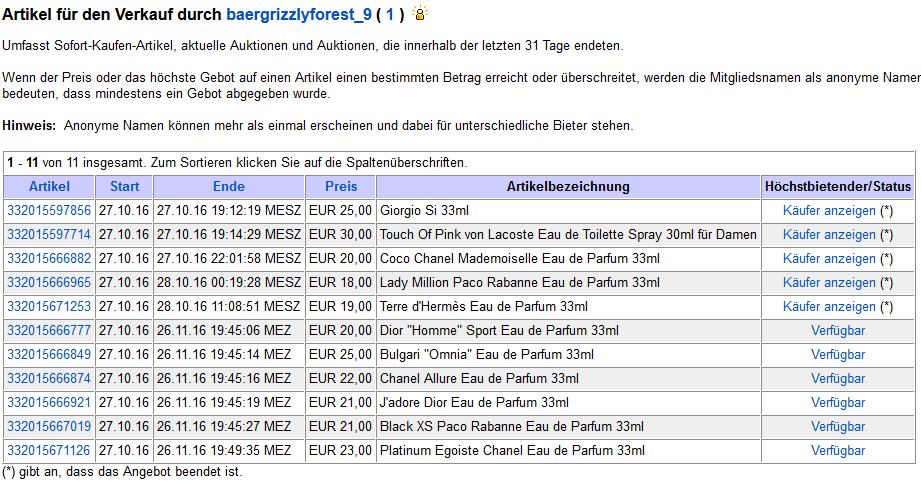Select price EUR 23,00

340,451
